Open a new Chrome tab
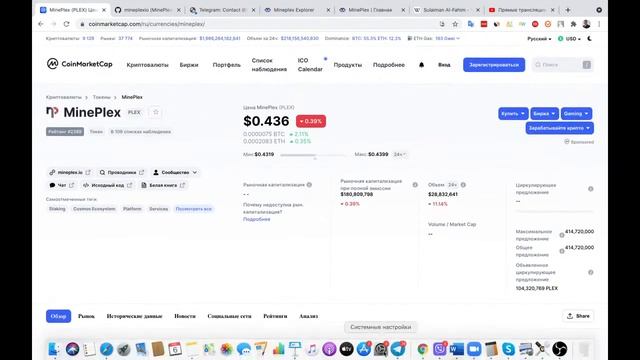Screen dimensions: 640x360 click(568, 10)
